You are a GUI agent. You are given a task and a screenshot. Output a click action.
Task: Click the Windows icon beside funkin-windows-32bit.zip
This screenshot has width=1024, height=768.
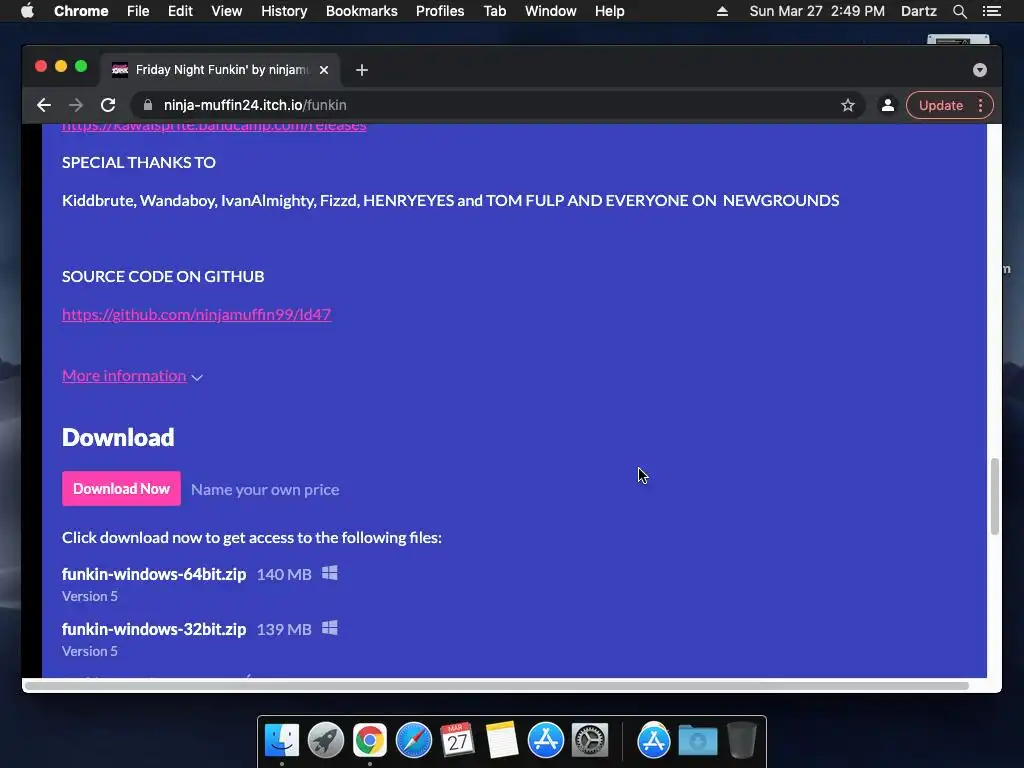[330, 628]
